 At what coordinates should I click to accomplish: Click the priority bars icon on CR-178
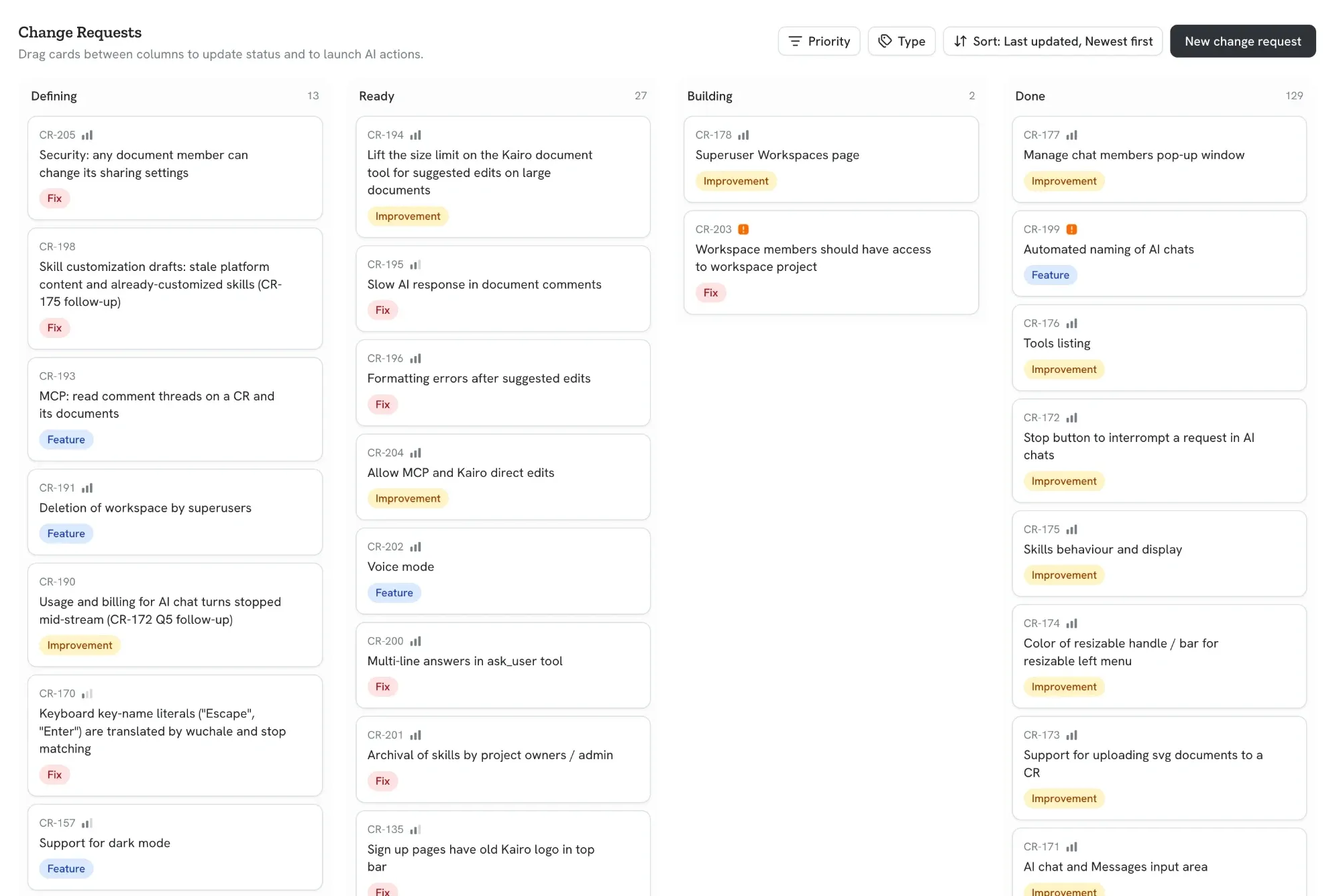743,135
